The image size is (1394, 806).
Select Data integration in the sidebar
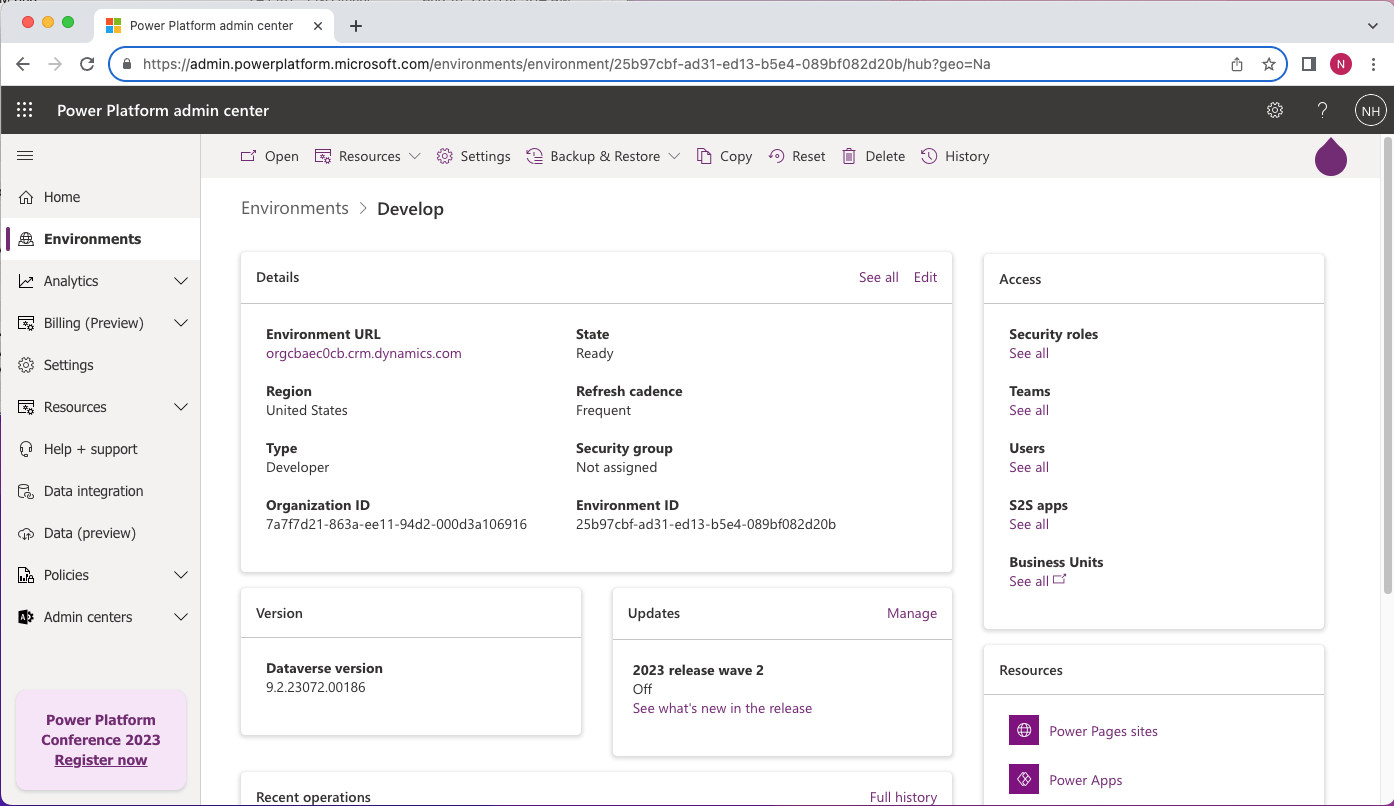[x=93, y=491]
